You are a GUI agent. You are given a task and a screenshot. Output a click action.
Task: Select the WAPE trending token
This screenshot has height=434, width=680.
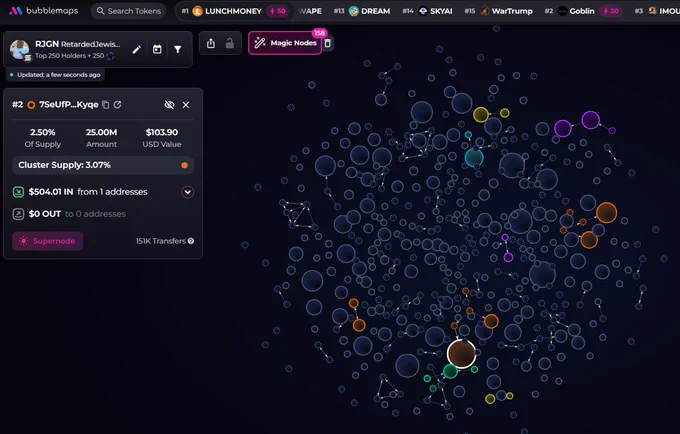tap(310, 11)
